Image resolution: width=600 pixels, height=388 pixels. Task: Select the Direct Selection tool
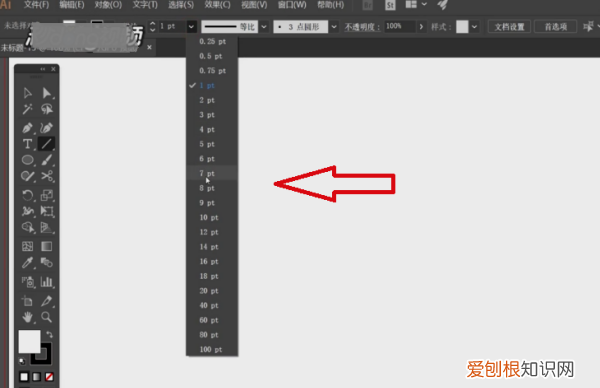[x=47, y=93]
